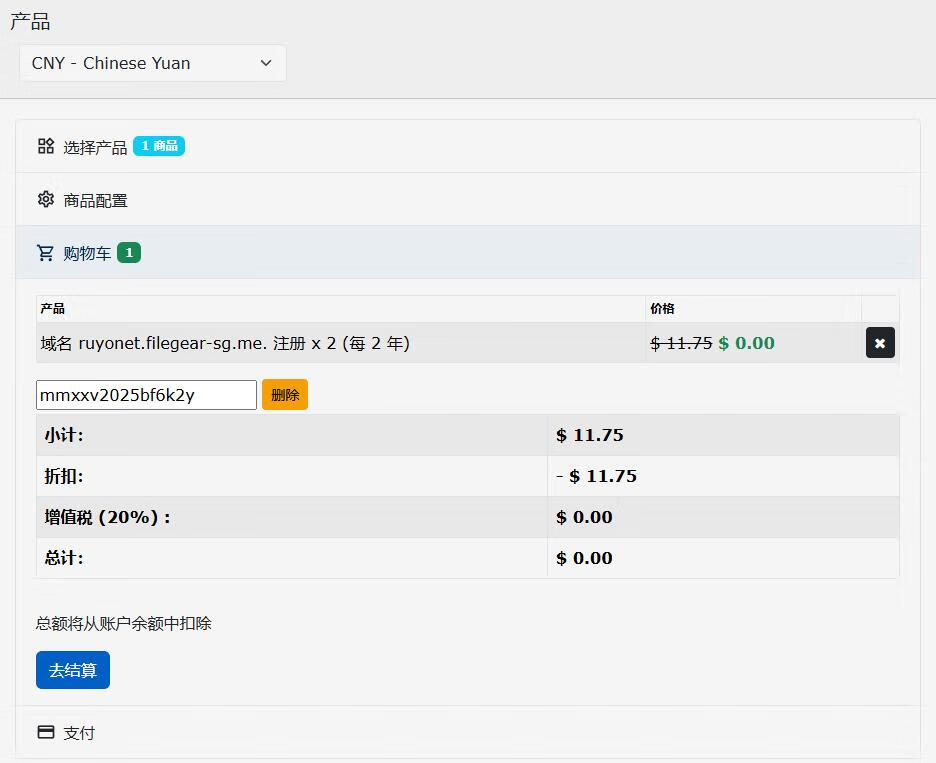Image resolution: width=936 pixels, height=763 pixels.
Task: Click the chevron arrow in the currency selector
Action: (x=266, y=63)
